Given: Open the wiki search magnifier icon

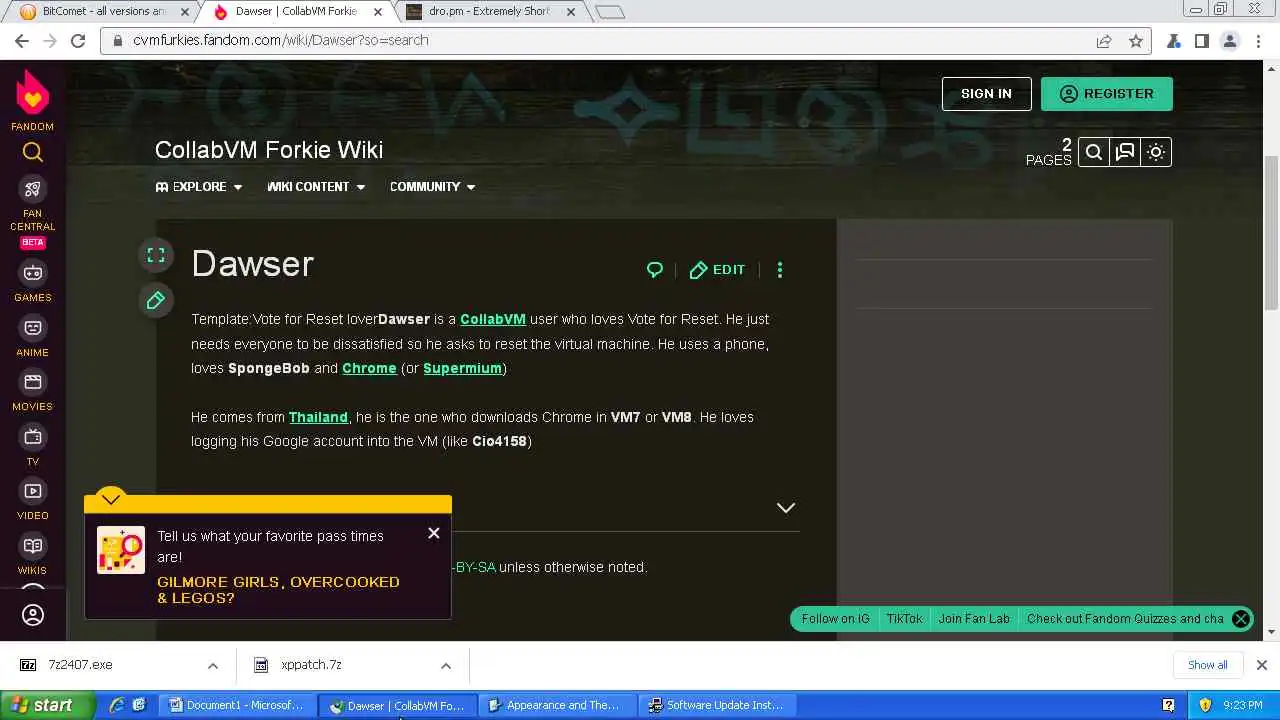Looking at the screenshot, I should tap(1094, 152).
